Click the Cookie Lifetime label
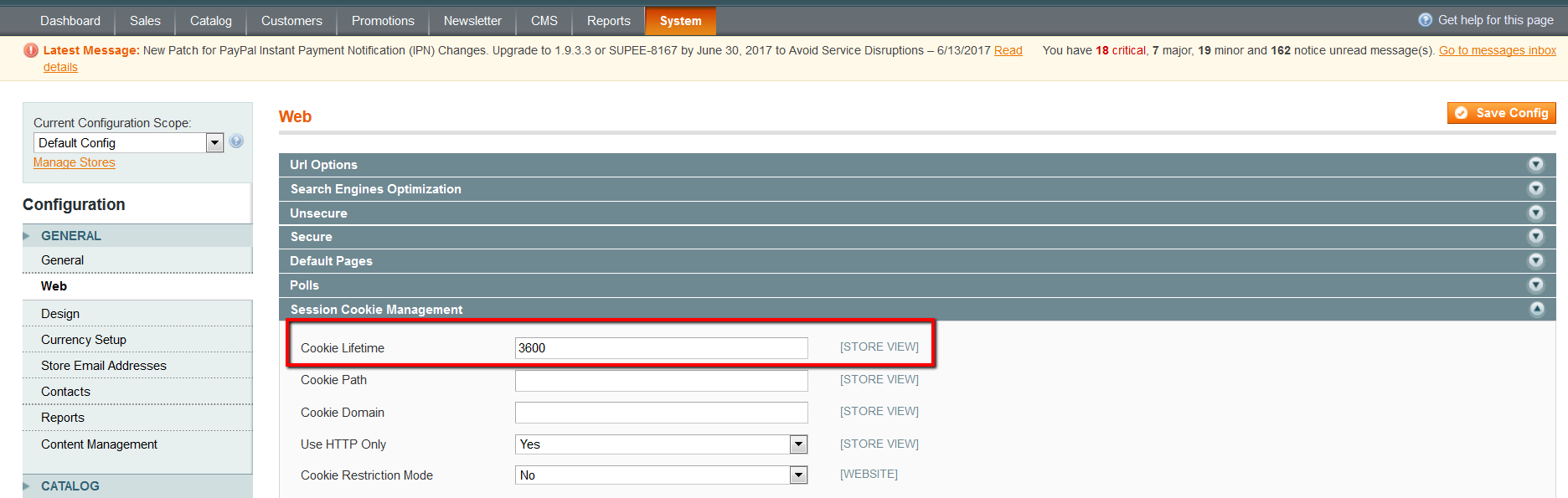 [343, 348]
